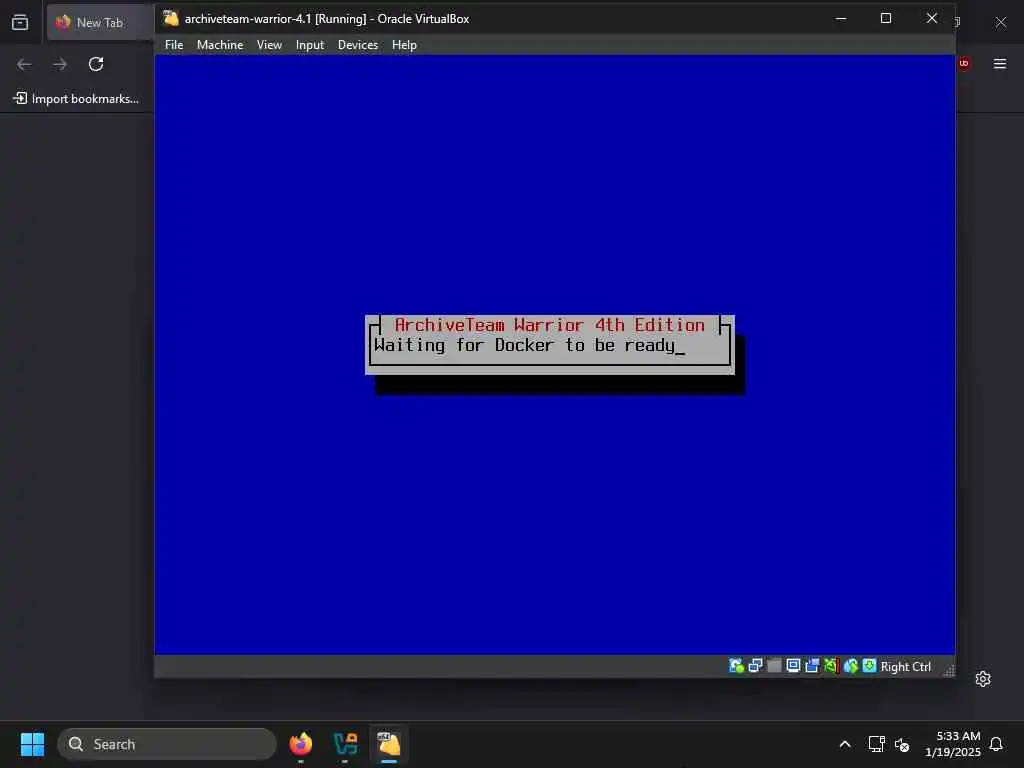The image size is (1024, 768).
Task: Open the Firefox hamburger application menu
Action: click(1000, 63)
